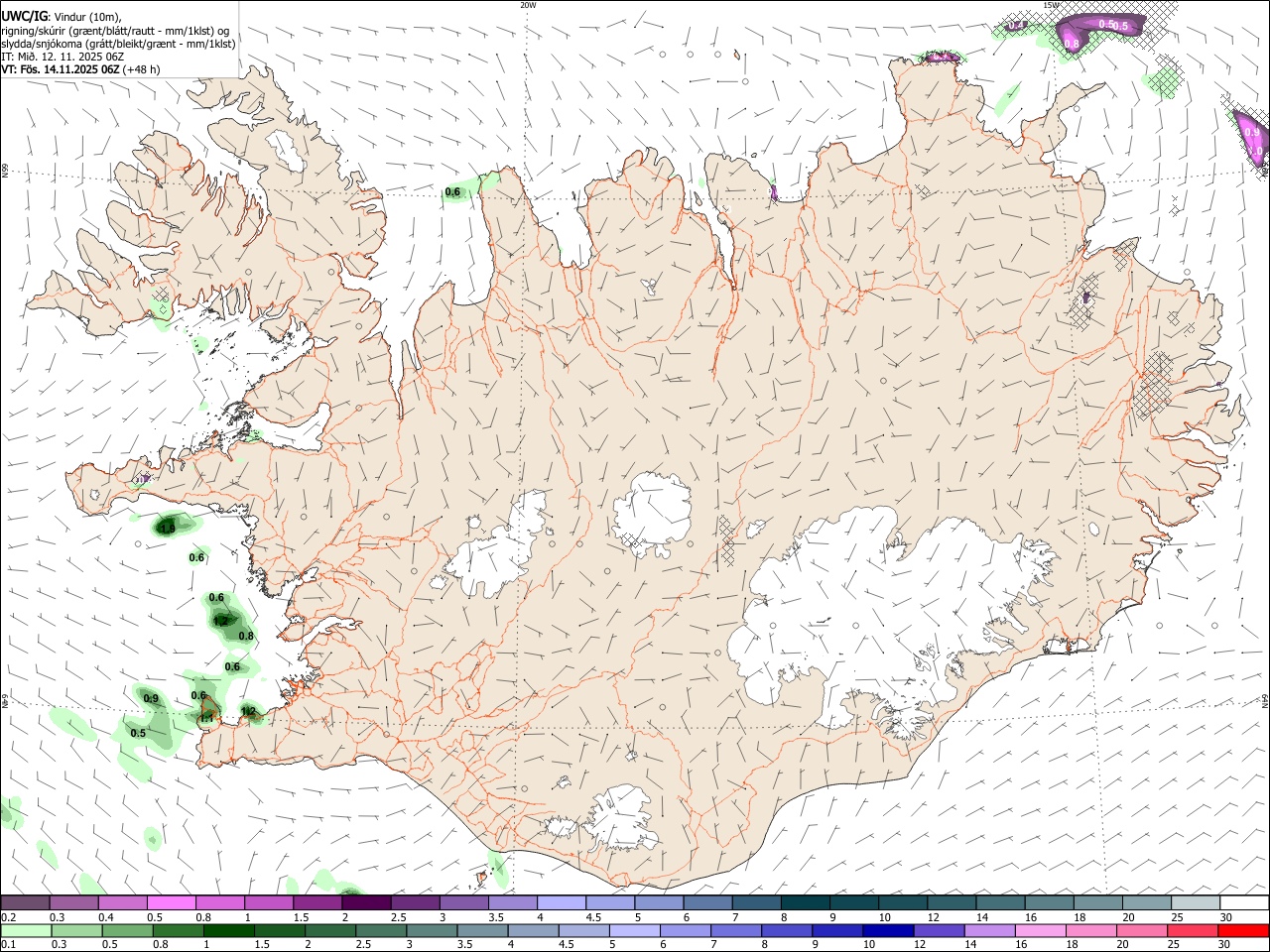
Task: Click the green 1.9 rain value off Snæfellsnes
Action: [167, 530]
